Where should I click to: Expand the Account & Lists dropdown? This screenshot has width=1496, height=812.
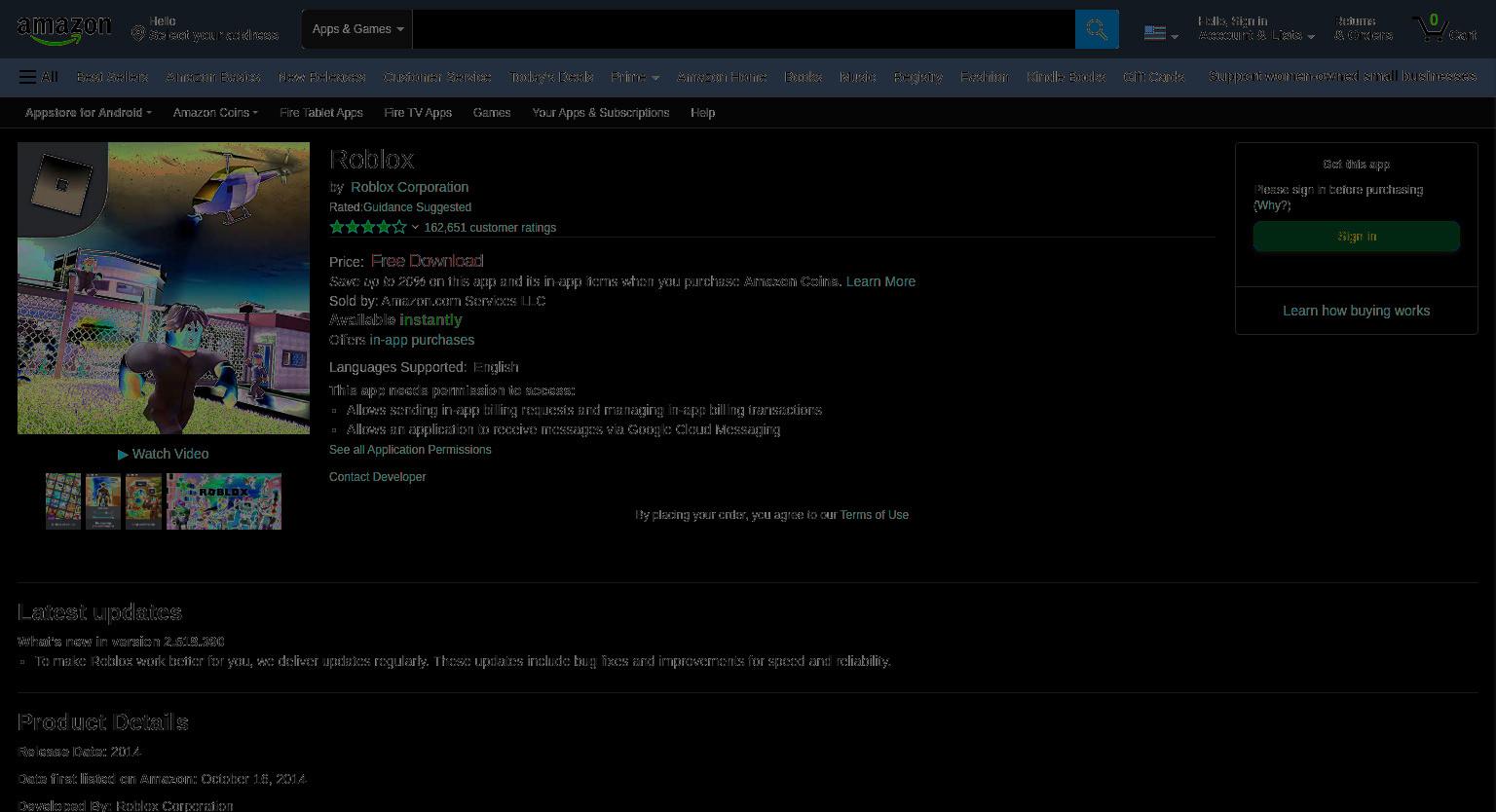[x=1256, y=28]
